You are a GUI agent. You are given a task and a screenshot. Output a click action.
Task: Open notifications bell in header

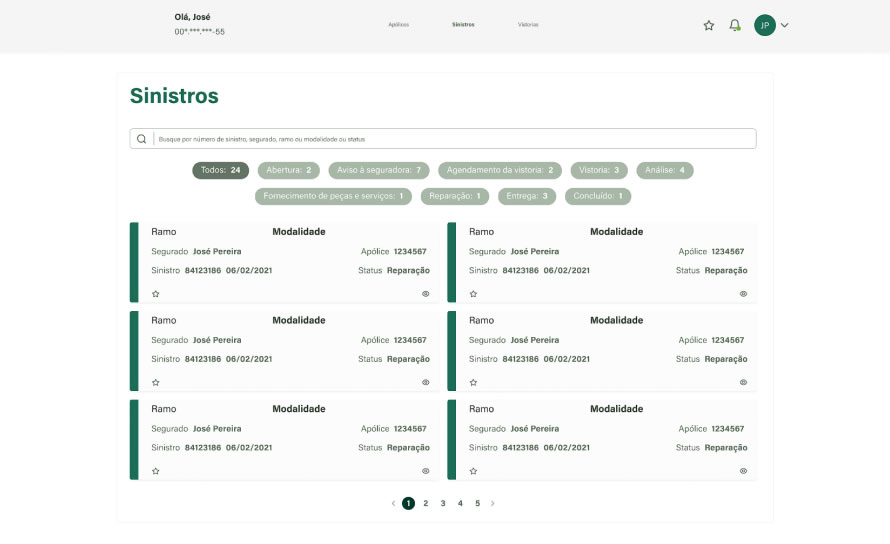[x=734, y=25]
